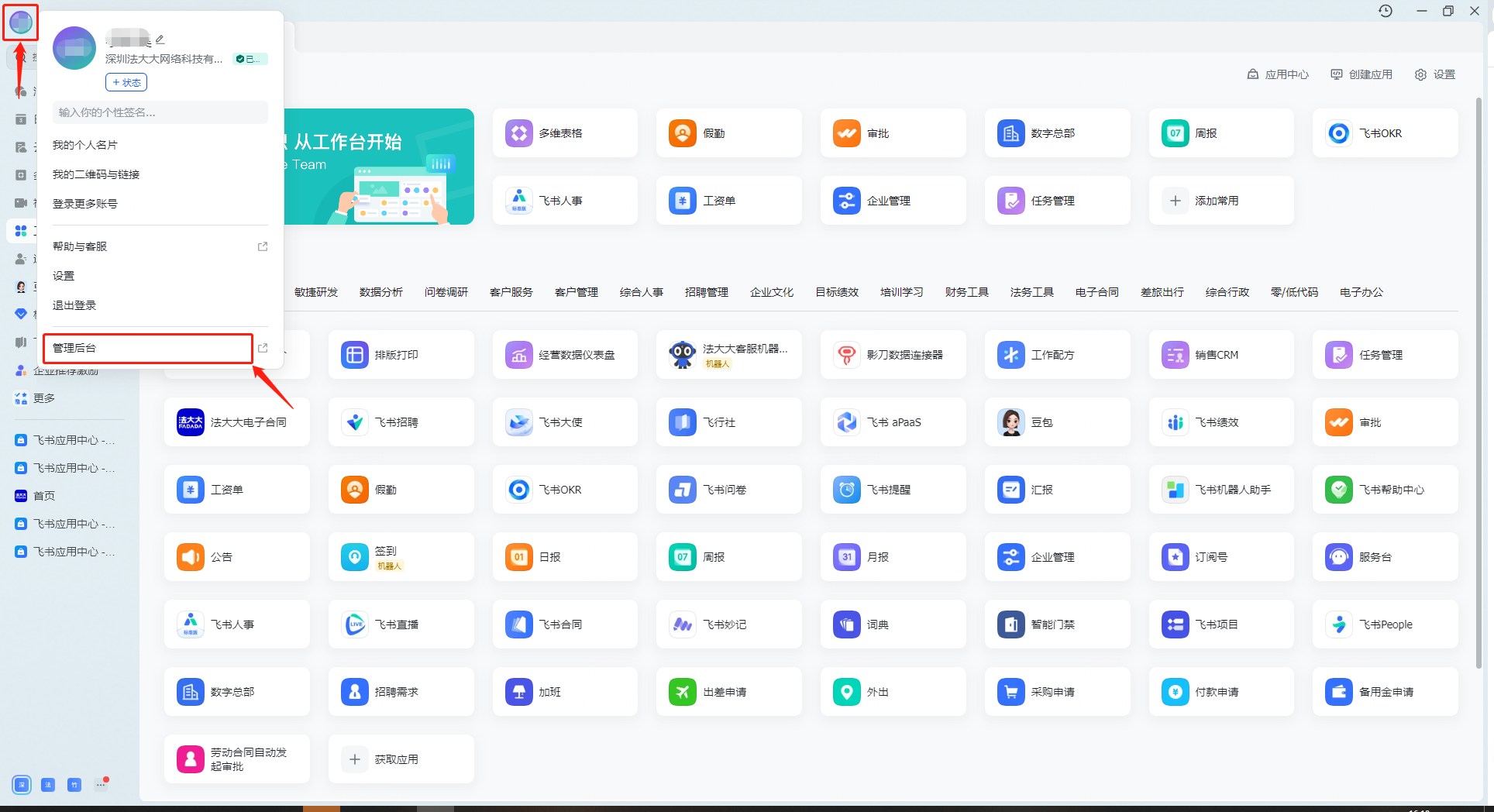Open the 飞书帮助中心 app
1494x812 pixels.
(x=1386, y=490)
